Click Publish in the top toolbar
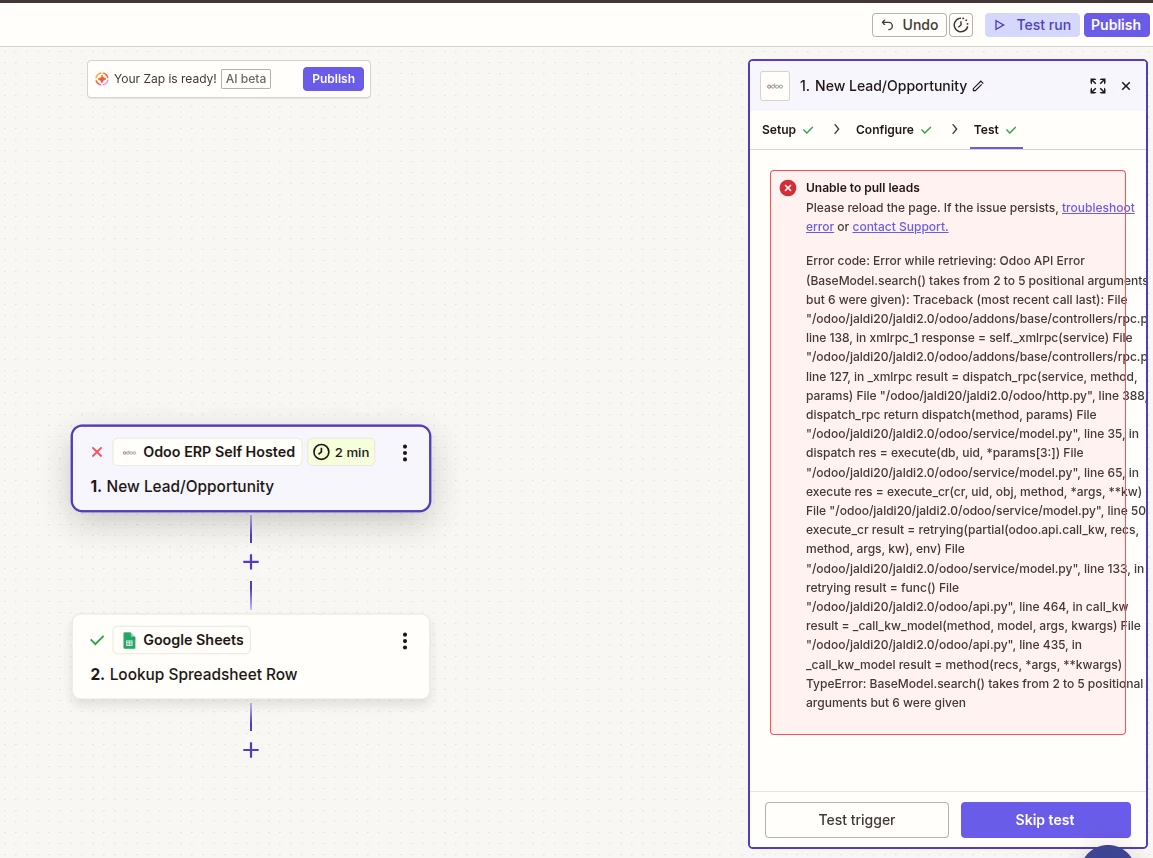 pyautogui.click(x=1115, y=25)
